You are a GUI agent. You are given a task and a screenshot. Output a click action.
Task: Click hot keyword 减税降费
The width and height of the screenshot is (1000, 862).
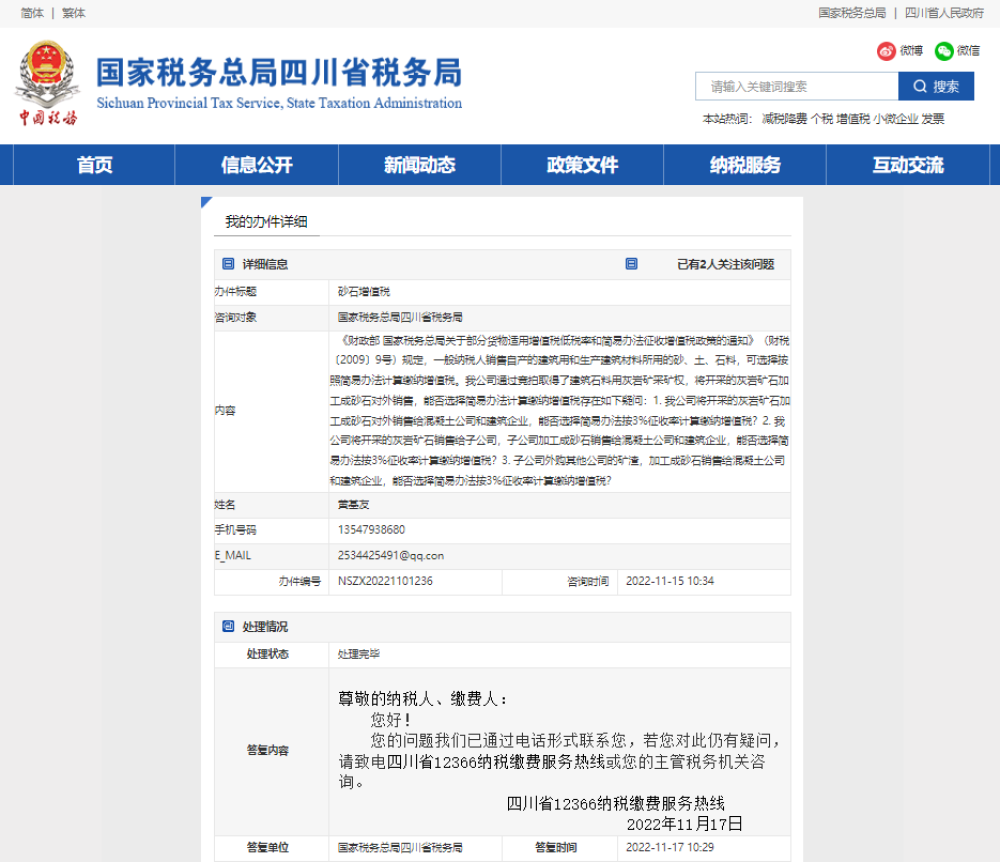click(x=783, y=119)
